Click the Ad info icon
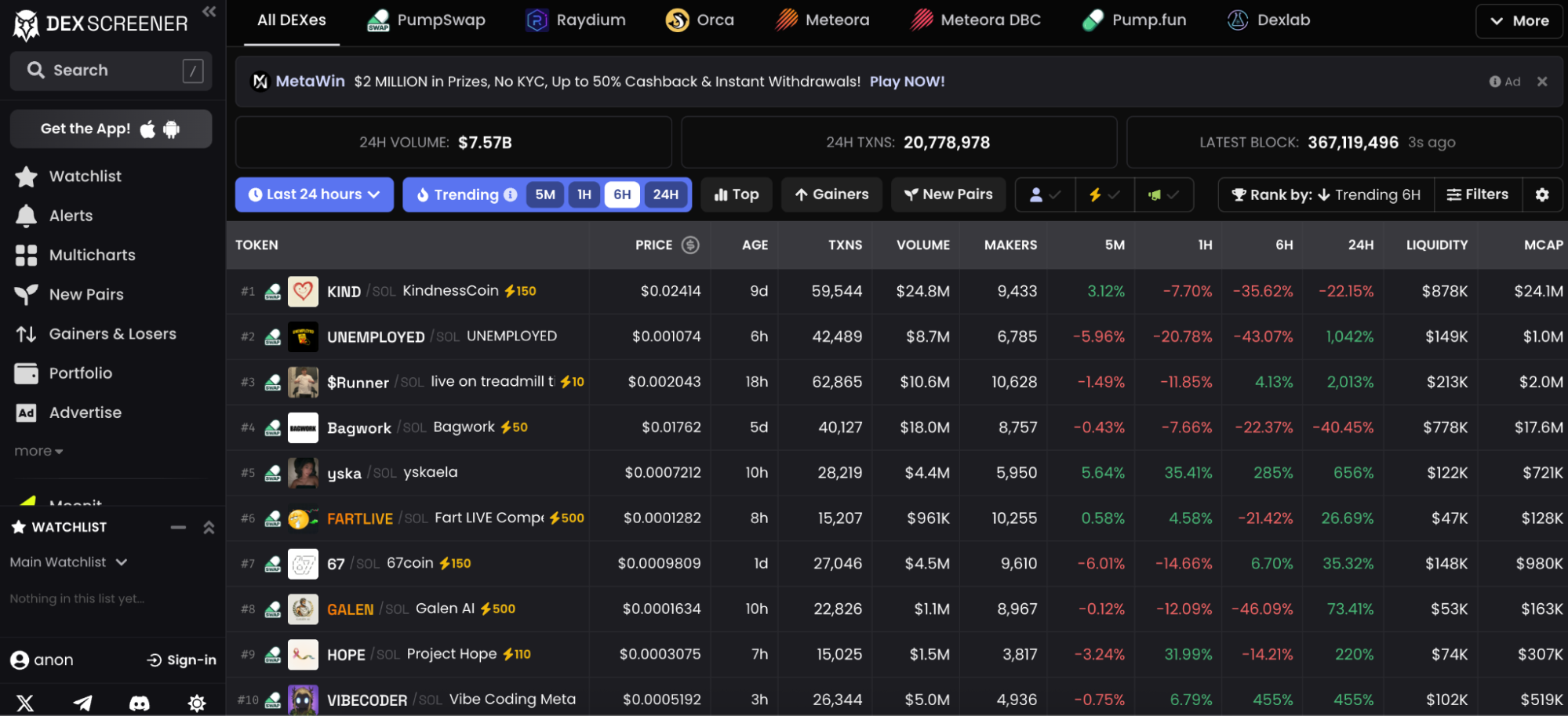 tap(1495, 82)
